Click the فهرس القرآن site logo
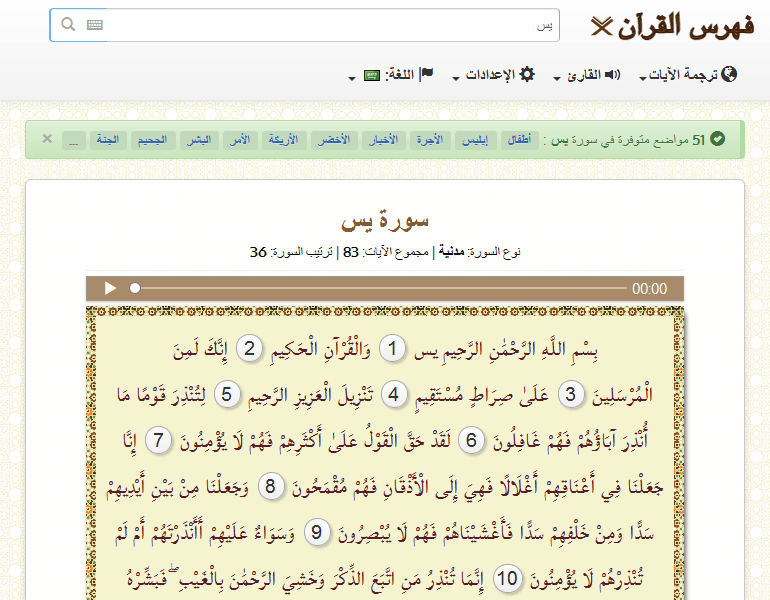 coord(672,26)
